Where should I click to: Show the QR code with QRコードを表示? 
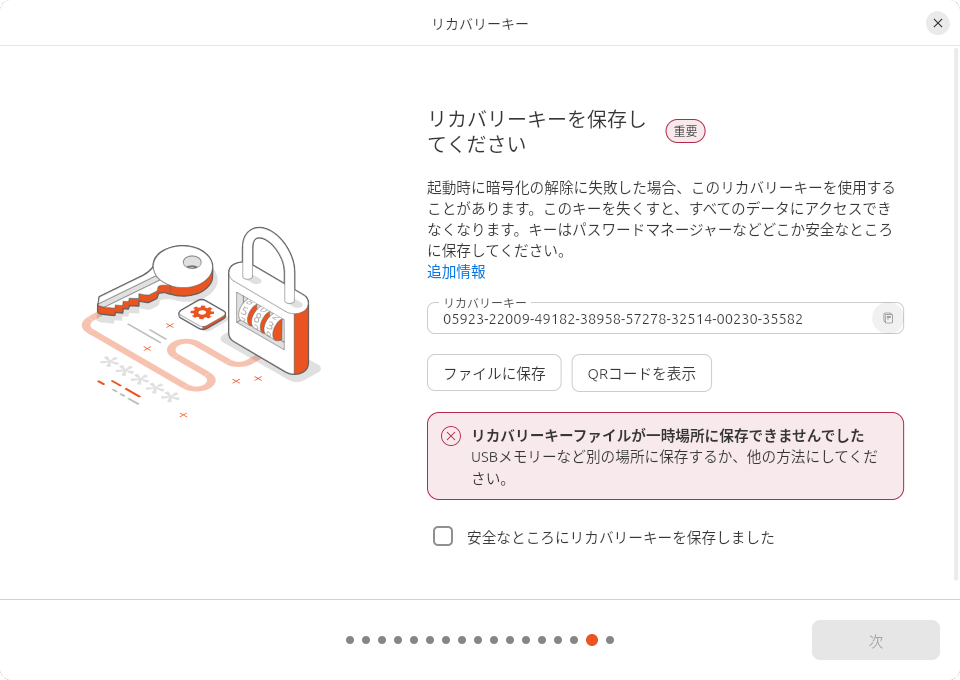641,373
